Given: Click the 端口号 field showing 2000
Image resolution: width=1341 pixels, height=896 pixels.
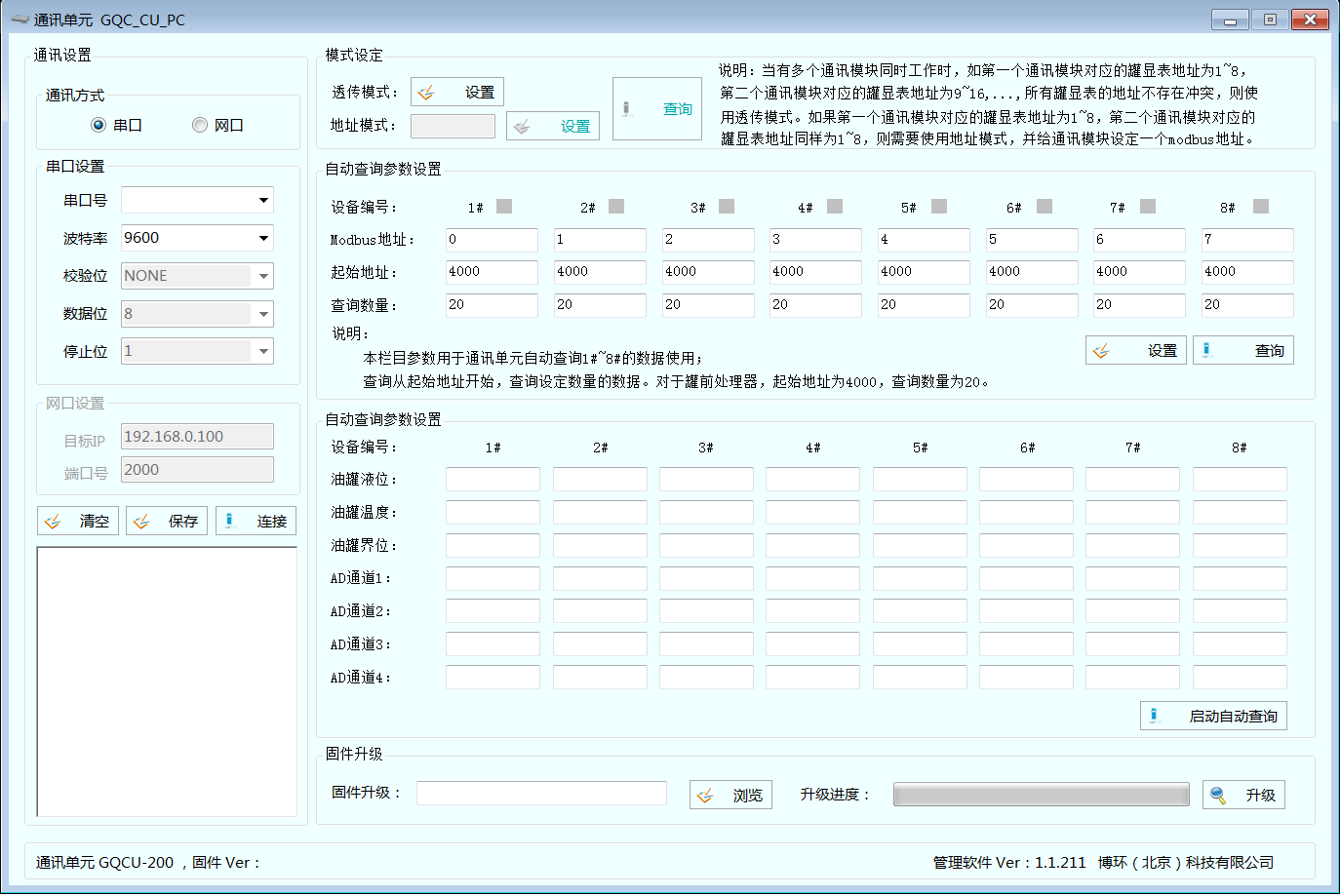Looking at the screenshot, I should [x=197, y=470].
